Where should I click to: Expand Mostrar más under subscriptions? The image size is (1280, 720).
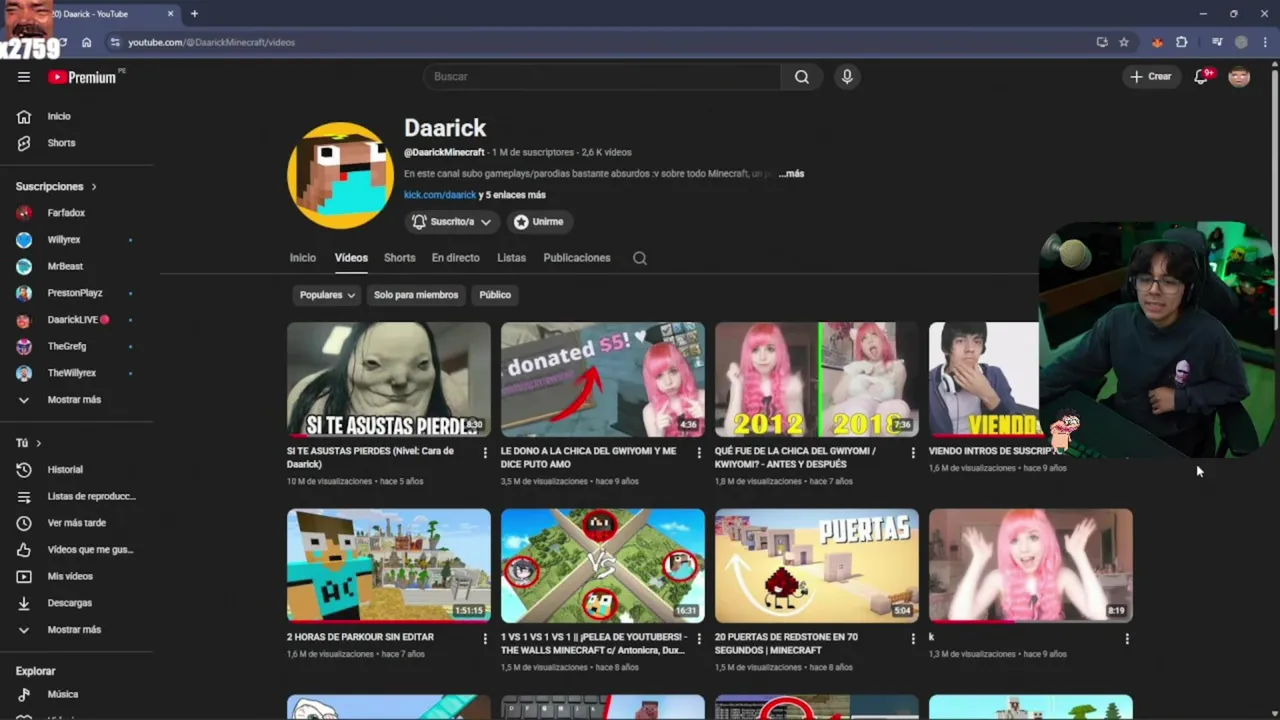[x=76, y=400]
